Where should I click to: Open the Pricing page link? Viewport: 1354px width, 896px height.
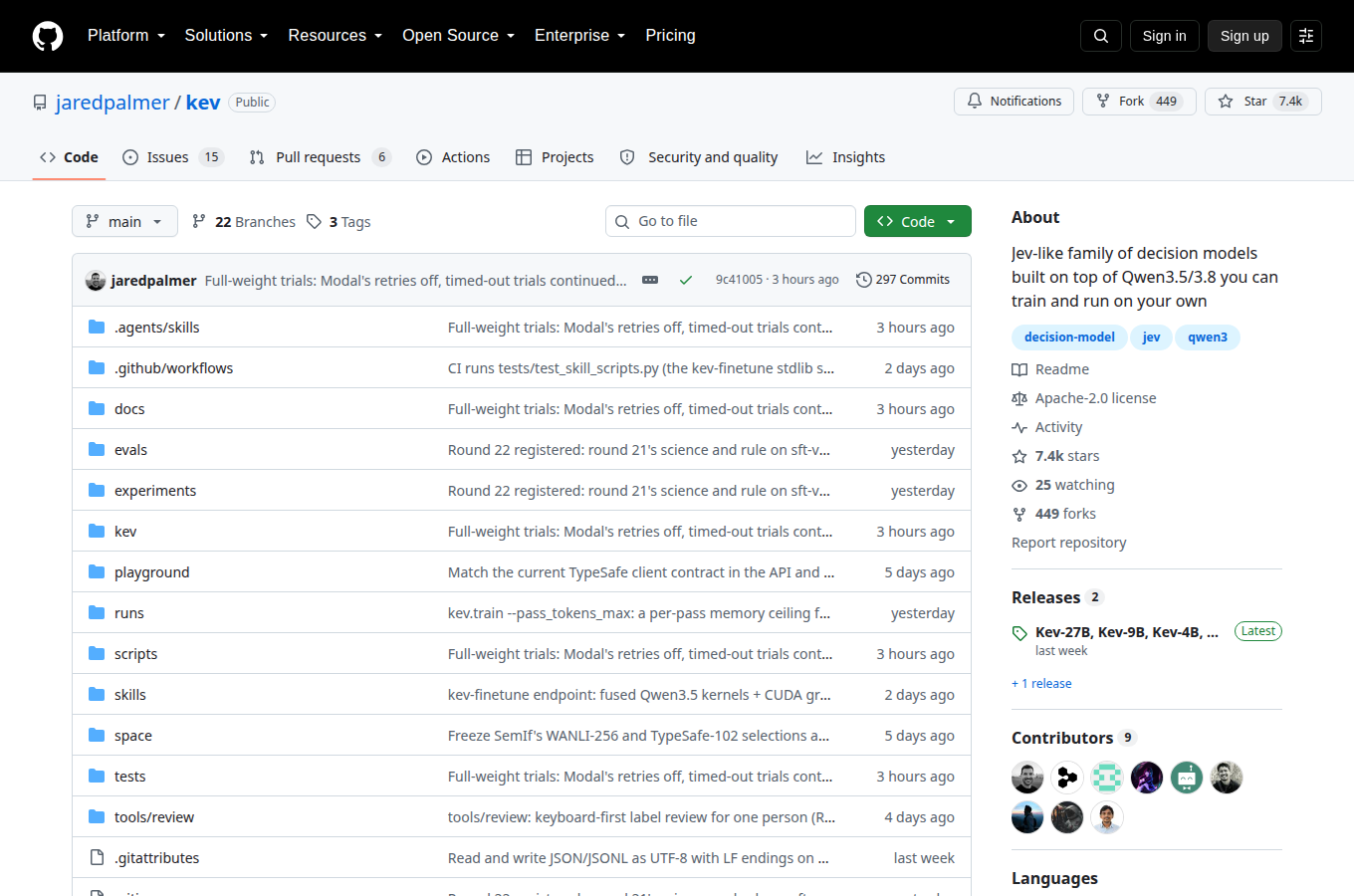click(x=670, y=35)
